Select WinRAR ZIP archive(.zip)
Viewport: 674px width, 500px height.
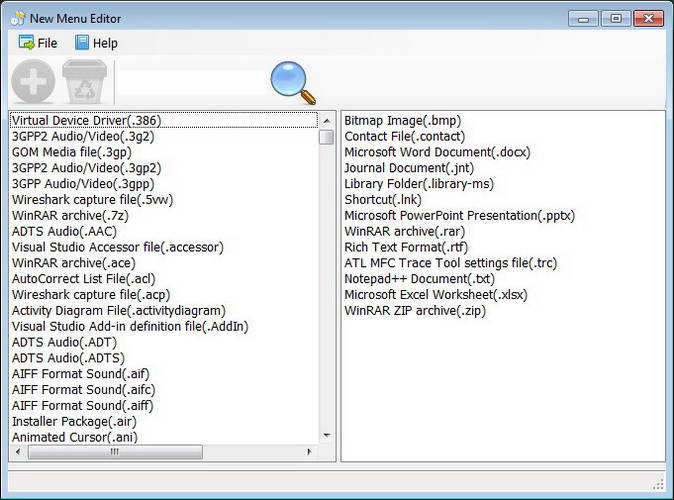tap(503, 311)
